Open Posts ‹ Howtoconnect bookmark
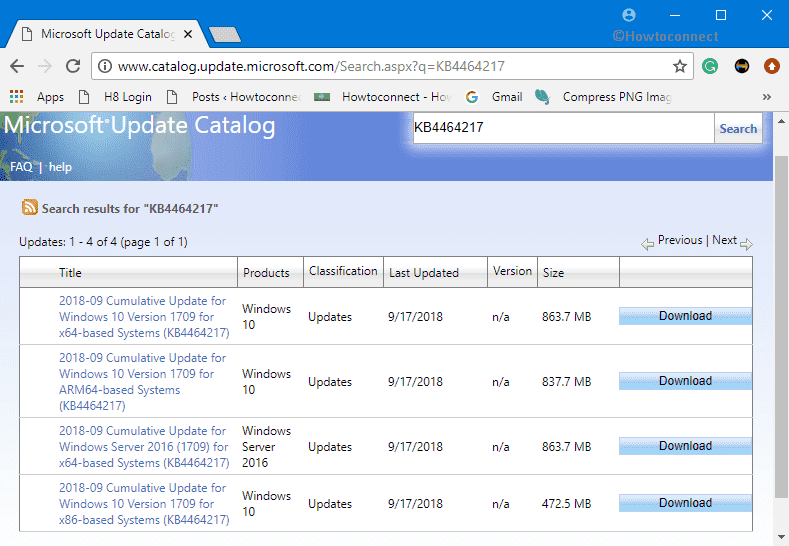The height and width of the screenshot is (546, 789). (x=234, y=97)
